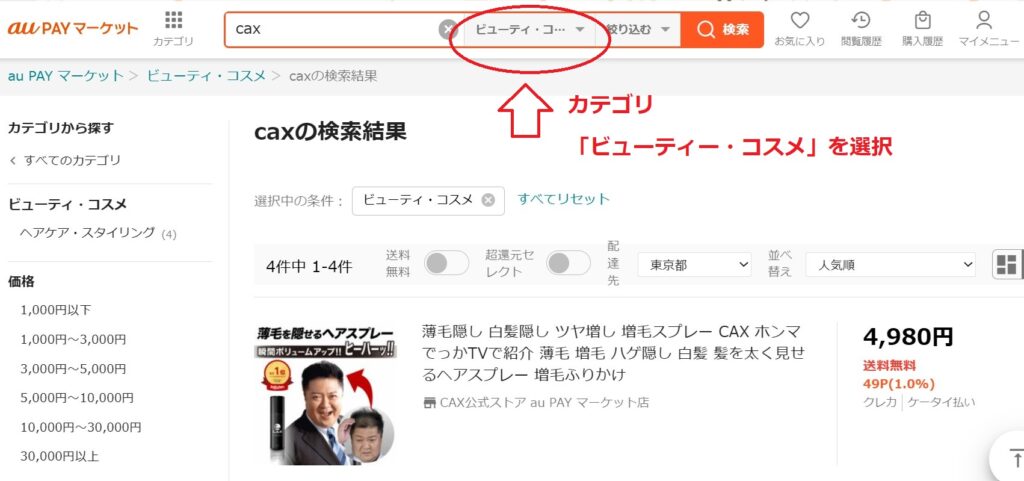1024x481 pixels.
Task: Click the orange 検索 button
Action: click(x=722, y=29)
